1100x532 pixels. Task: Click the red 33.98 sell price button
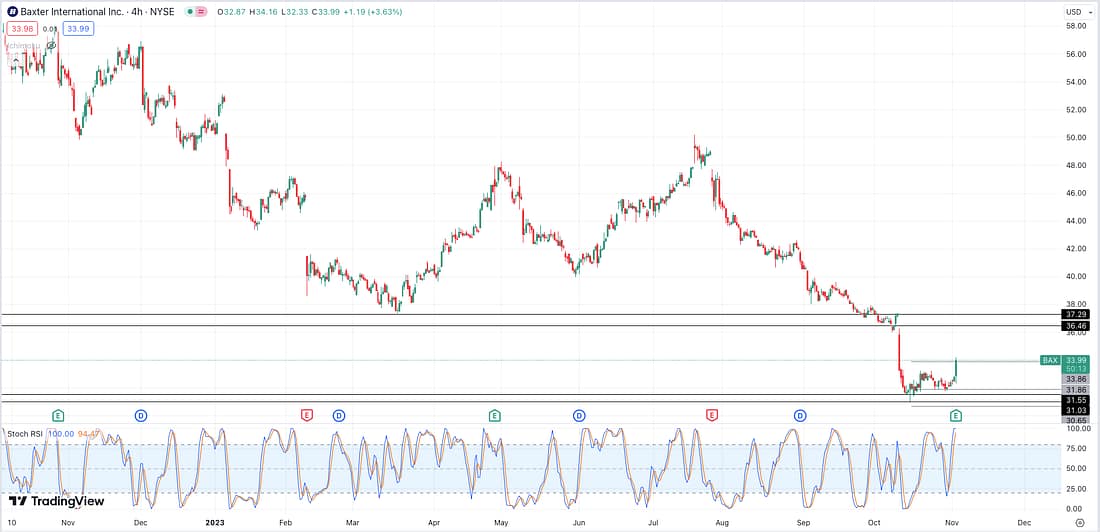22,29
